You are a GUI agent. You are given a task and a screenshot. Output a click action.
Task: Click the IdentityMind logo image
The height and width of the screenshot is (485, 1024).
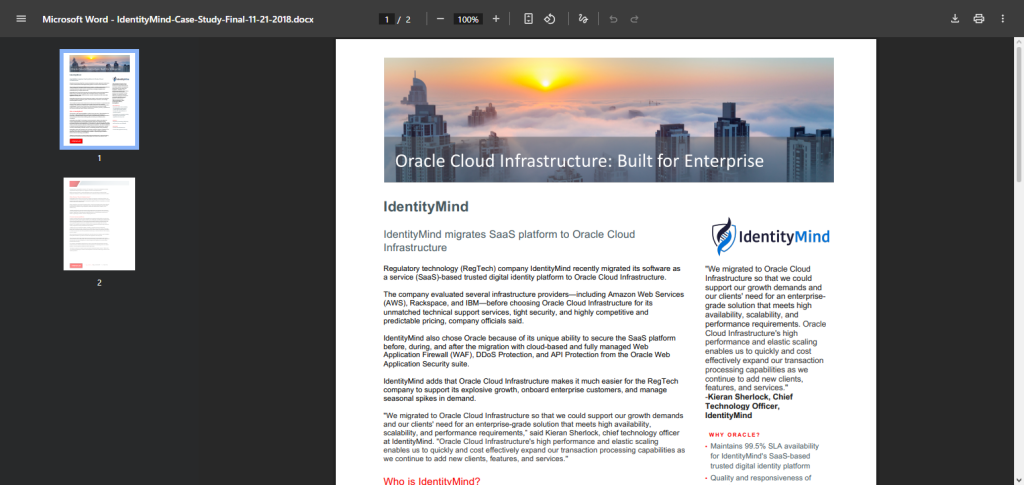(x=771, y=236)
